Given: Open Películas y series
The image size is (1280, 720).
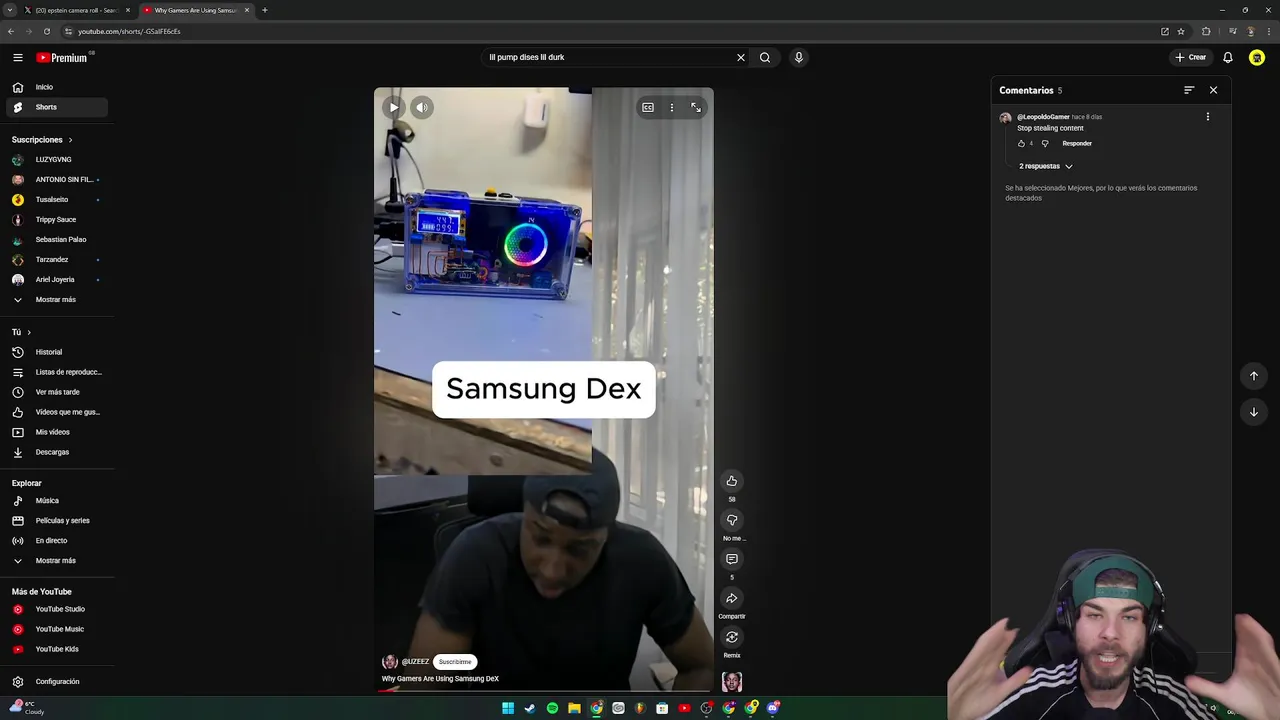Looking at the screenshot, I should [57, 521].
